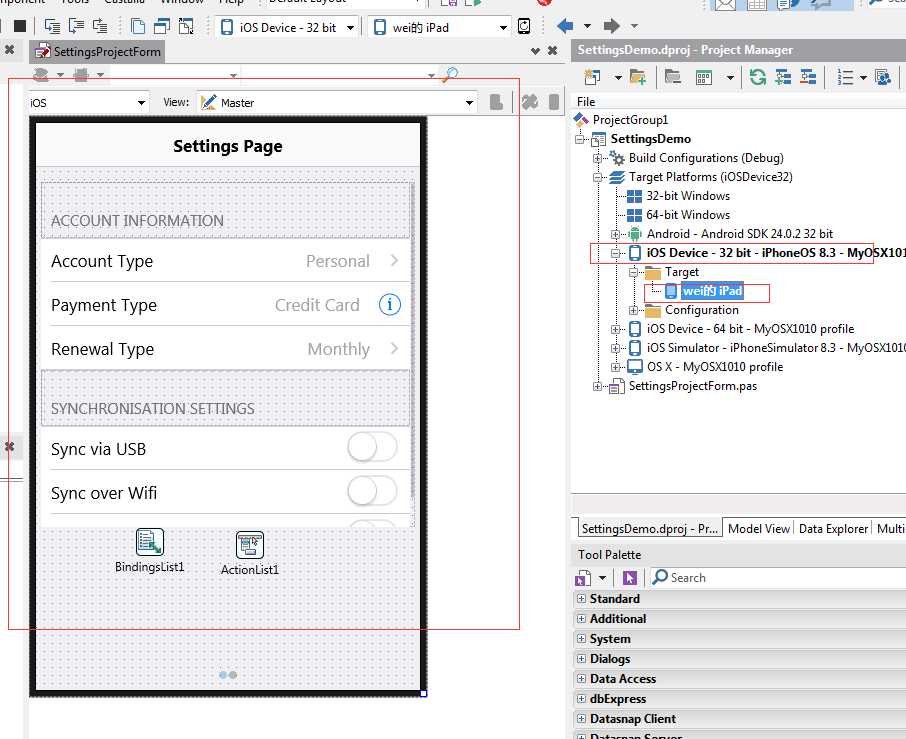Expand the Build Configurations (Debug) node
906x739 pixels.
tap(597, 158)
